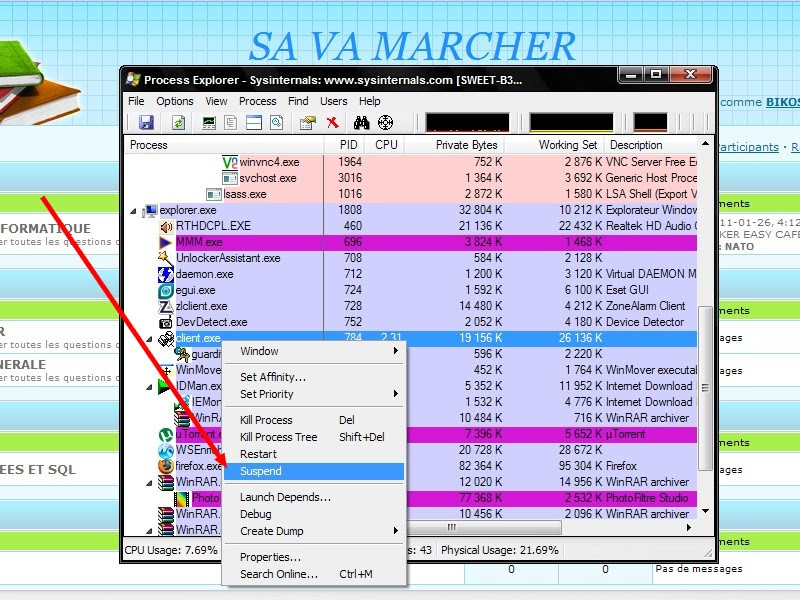Click the MMM.exe icon
Viewport: 800px width, 600px height.
(166, 242)
